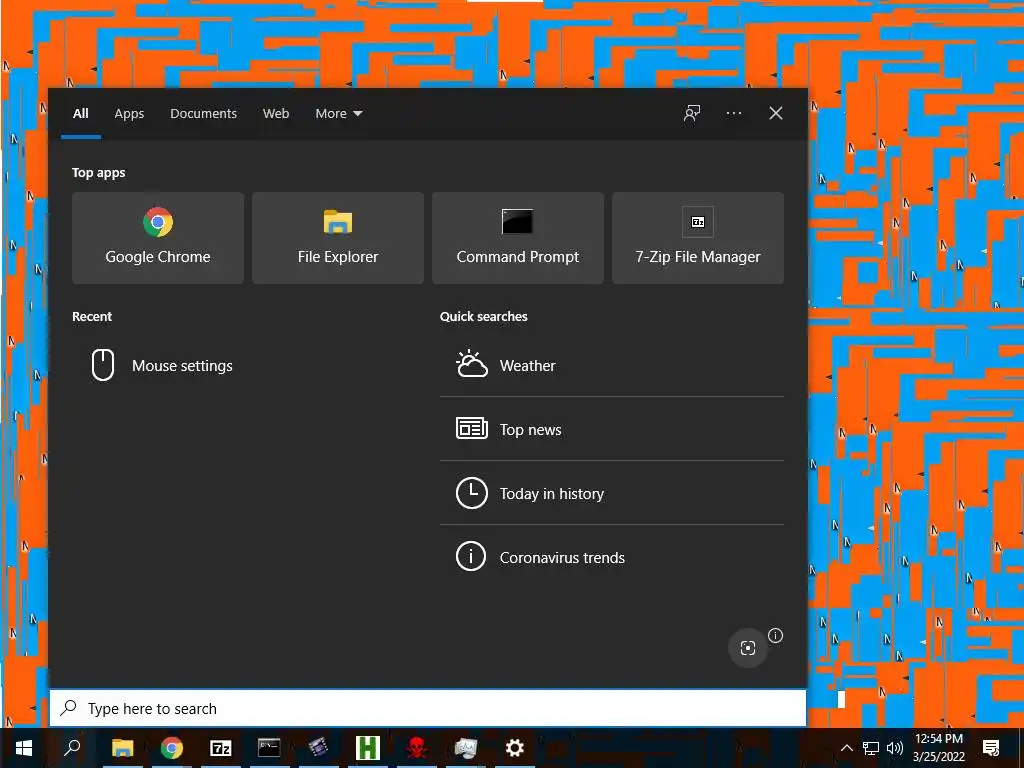The image size is (1024, 768).
Task: Click the small info icon near screenshot search
Action: click(775, 635)
